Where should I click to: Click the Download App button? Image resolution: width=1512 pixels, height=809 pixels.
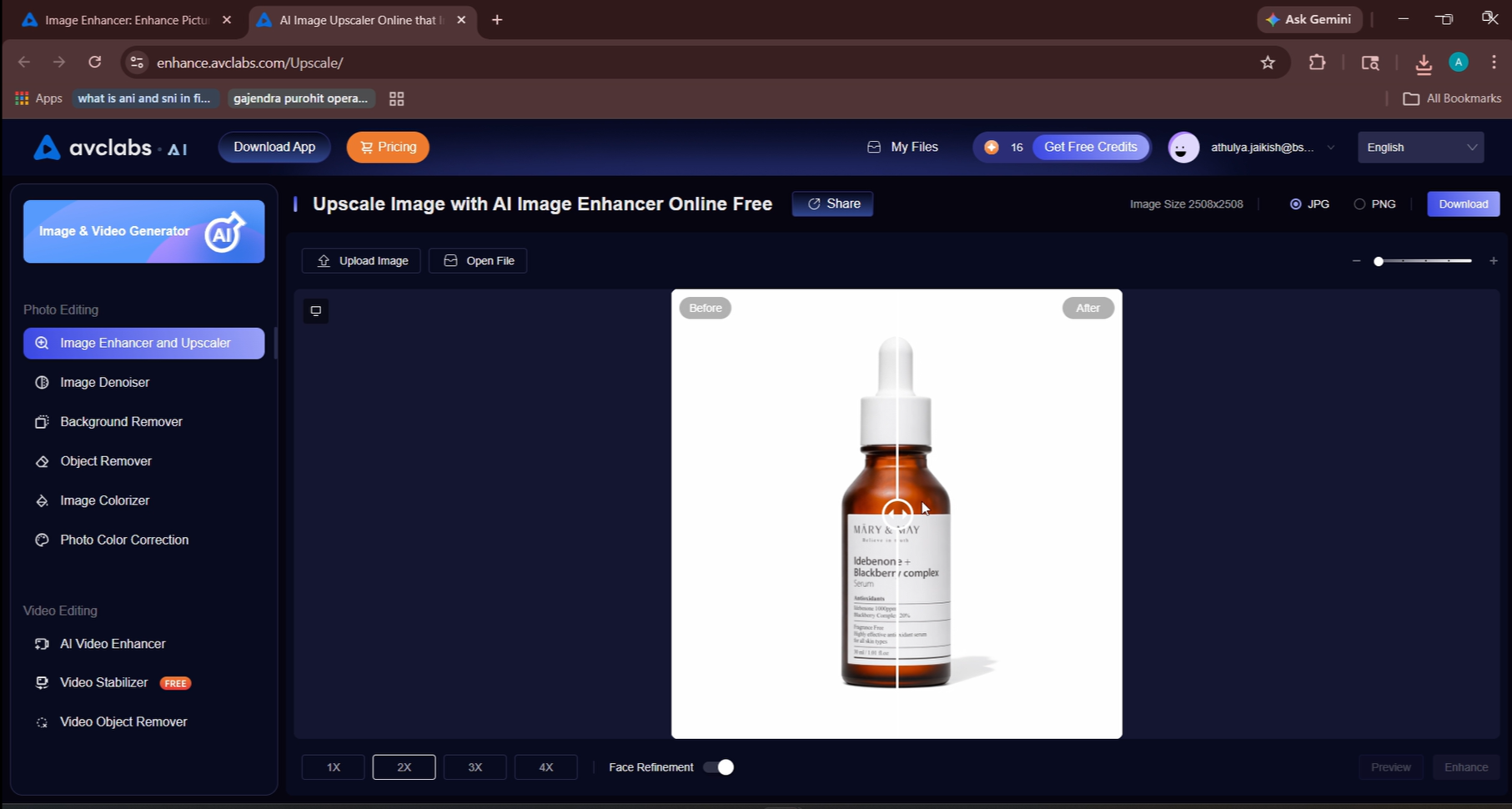pyautogui.click(x=274, y=147)
